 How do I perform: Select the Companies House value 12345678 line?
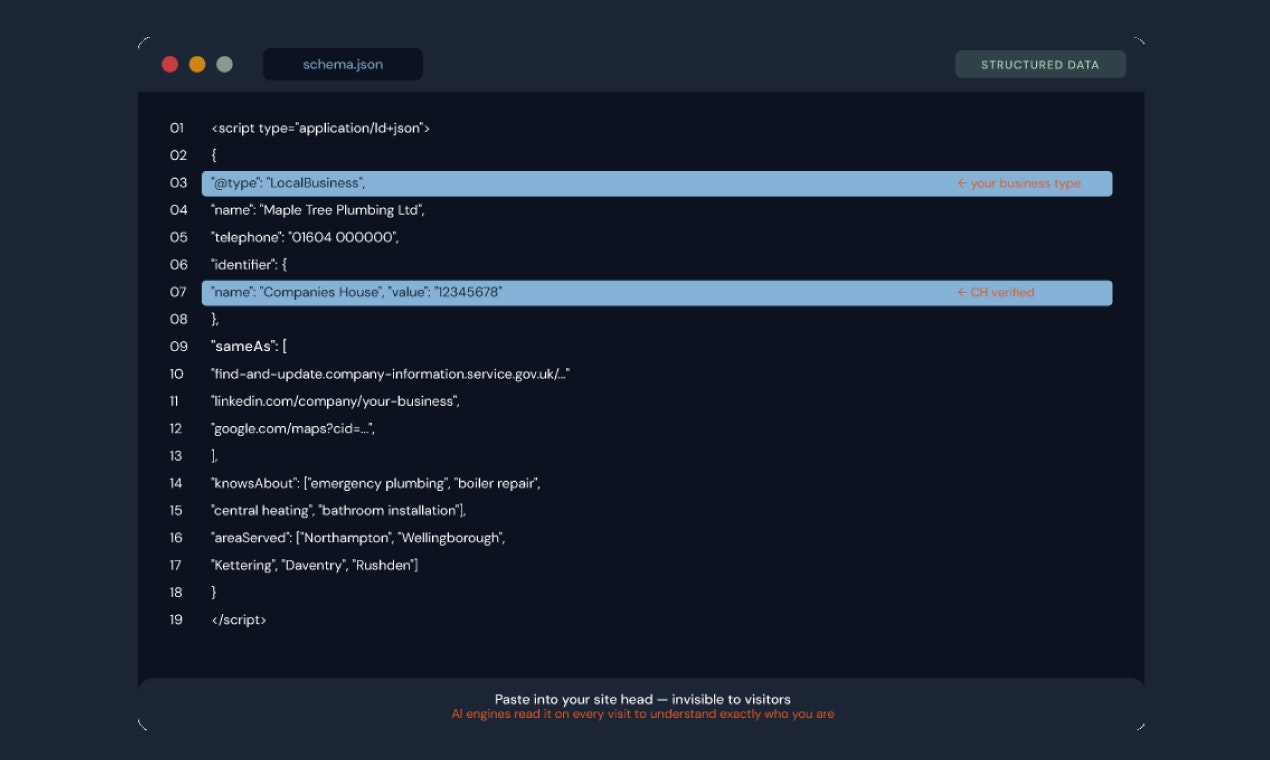(x=657, y=292)
